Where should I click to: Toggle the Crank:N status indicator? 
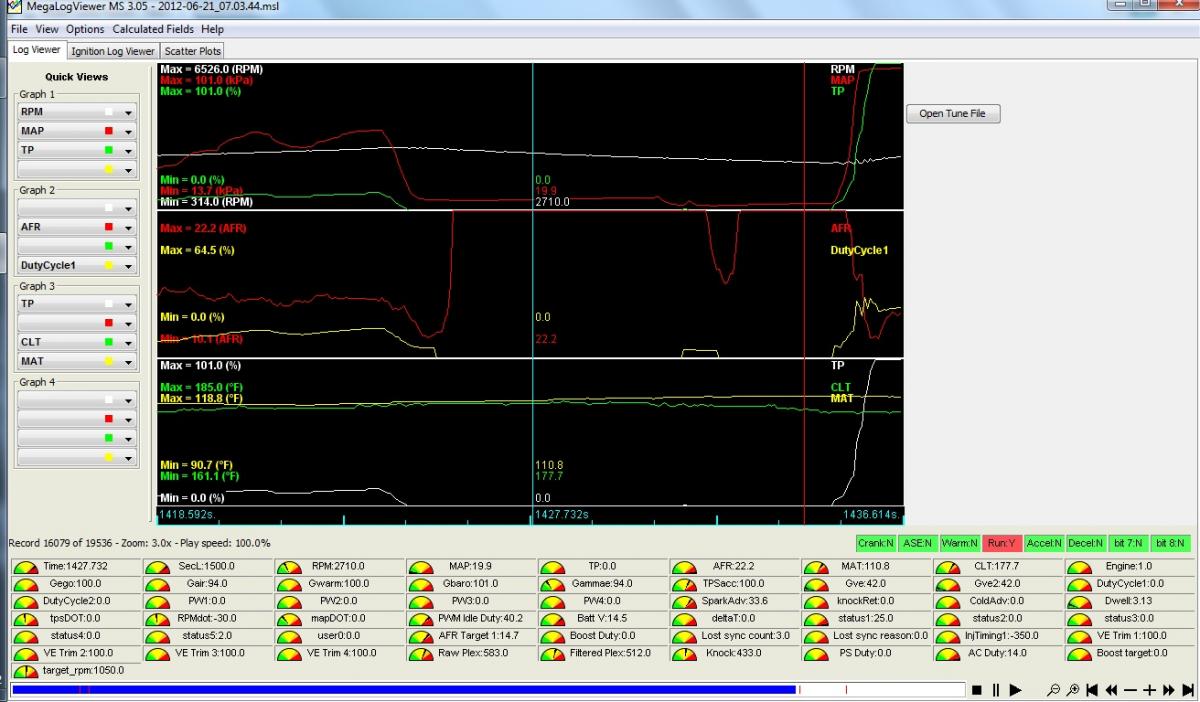[874, 543]
